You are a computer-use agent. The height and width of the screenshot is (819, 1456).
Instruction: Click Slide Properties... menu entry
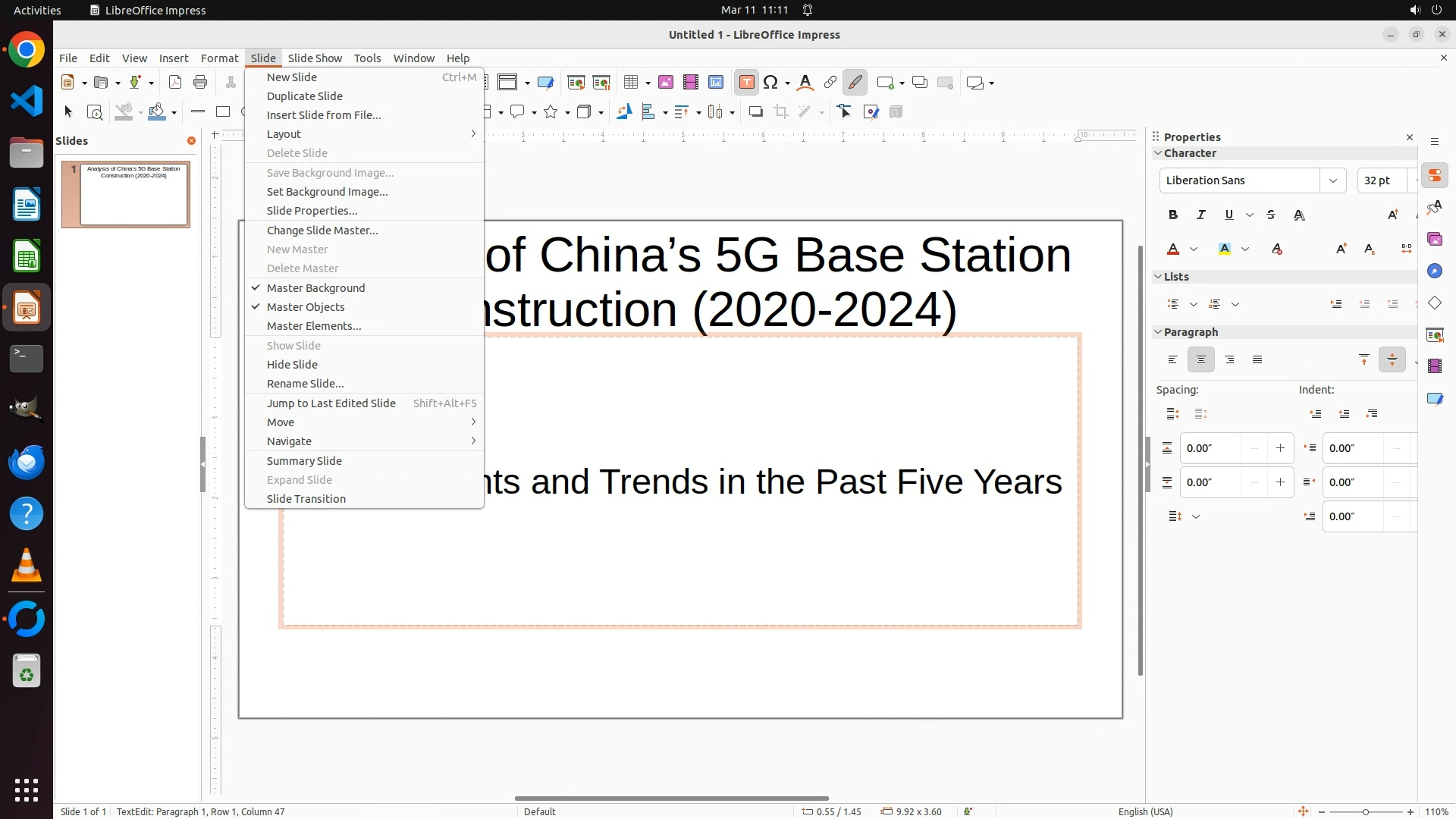tap(312, 211)
